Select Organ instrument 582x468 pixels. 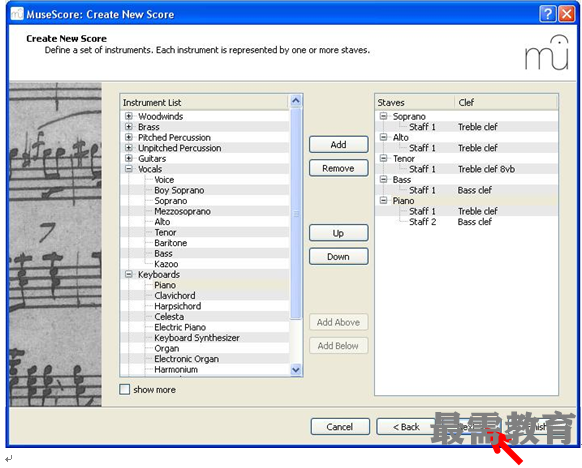point(167,348)
